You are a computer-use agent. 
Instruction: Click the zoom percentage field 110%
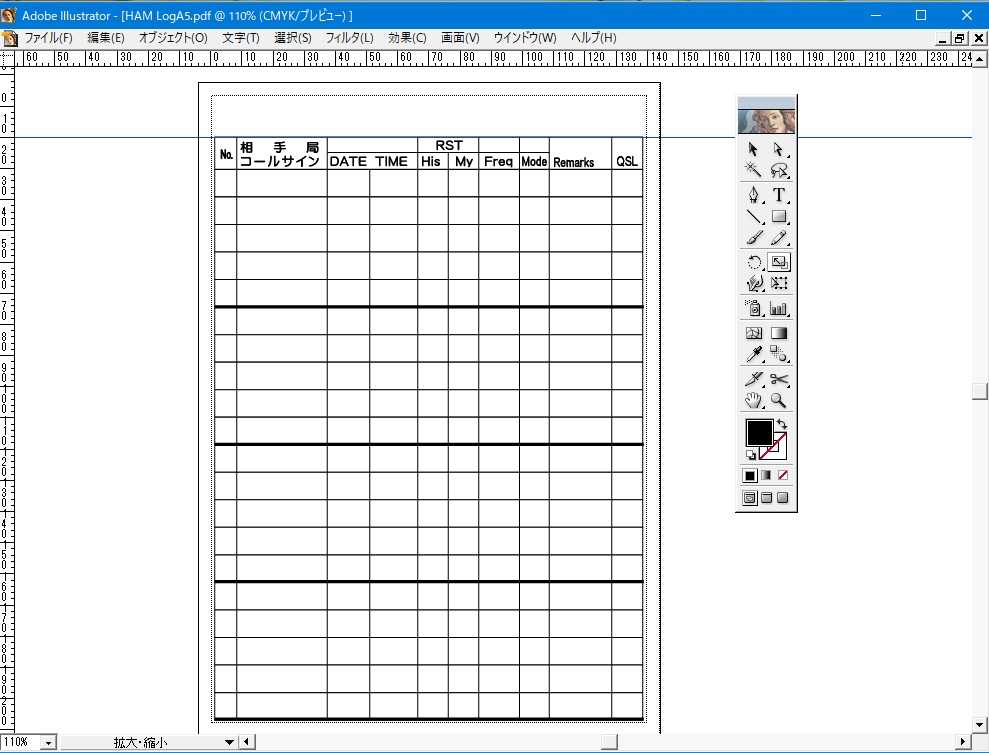coord(20,742)
